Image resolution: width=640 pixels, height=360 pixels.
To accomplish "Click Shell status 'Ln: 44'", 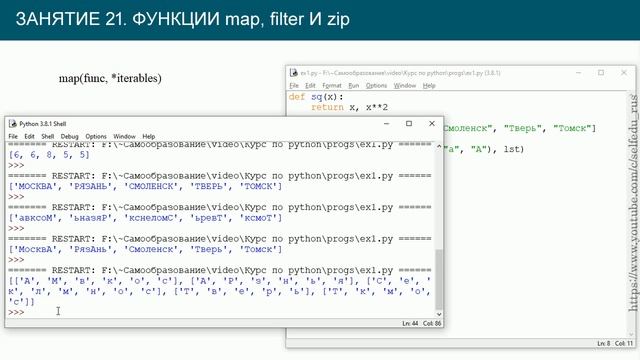I will (410, 323).
